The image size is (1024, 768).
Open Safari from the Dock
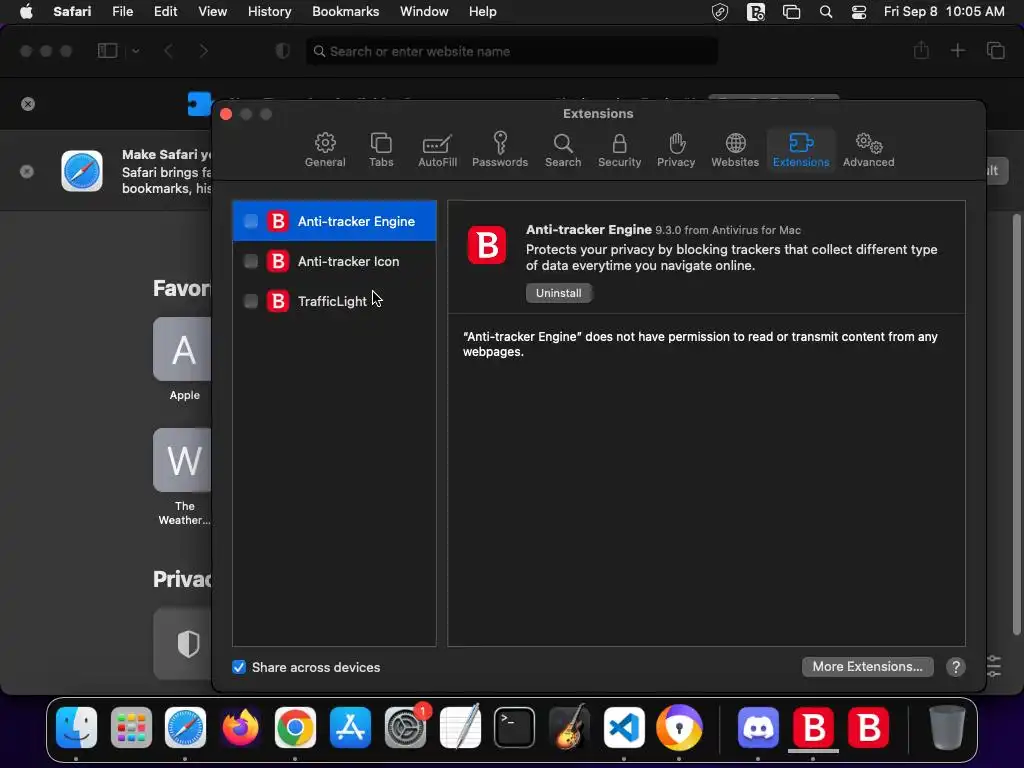coord(185,728)
